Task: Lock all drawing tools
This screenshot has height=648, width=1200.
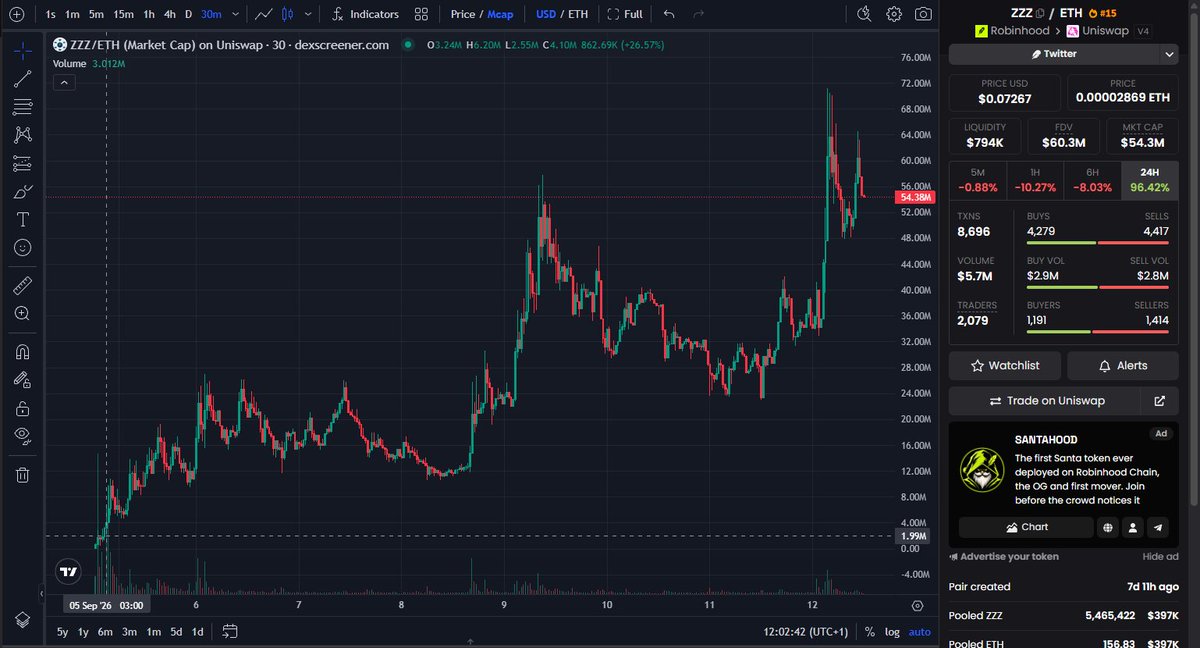Action: 23,408
